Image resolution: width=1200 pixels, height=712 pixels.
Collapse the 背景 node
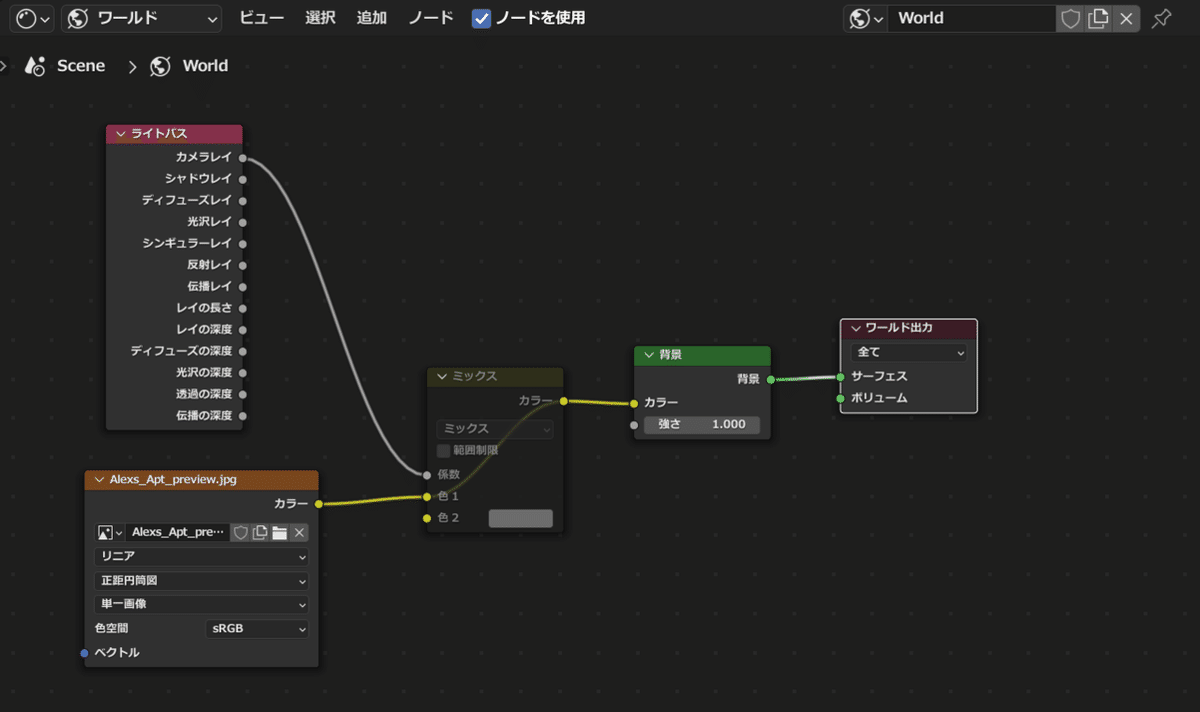(x=650, y=355)
